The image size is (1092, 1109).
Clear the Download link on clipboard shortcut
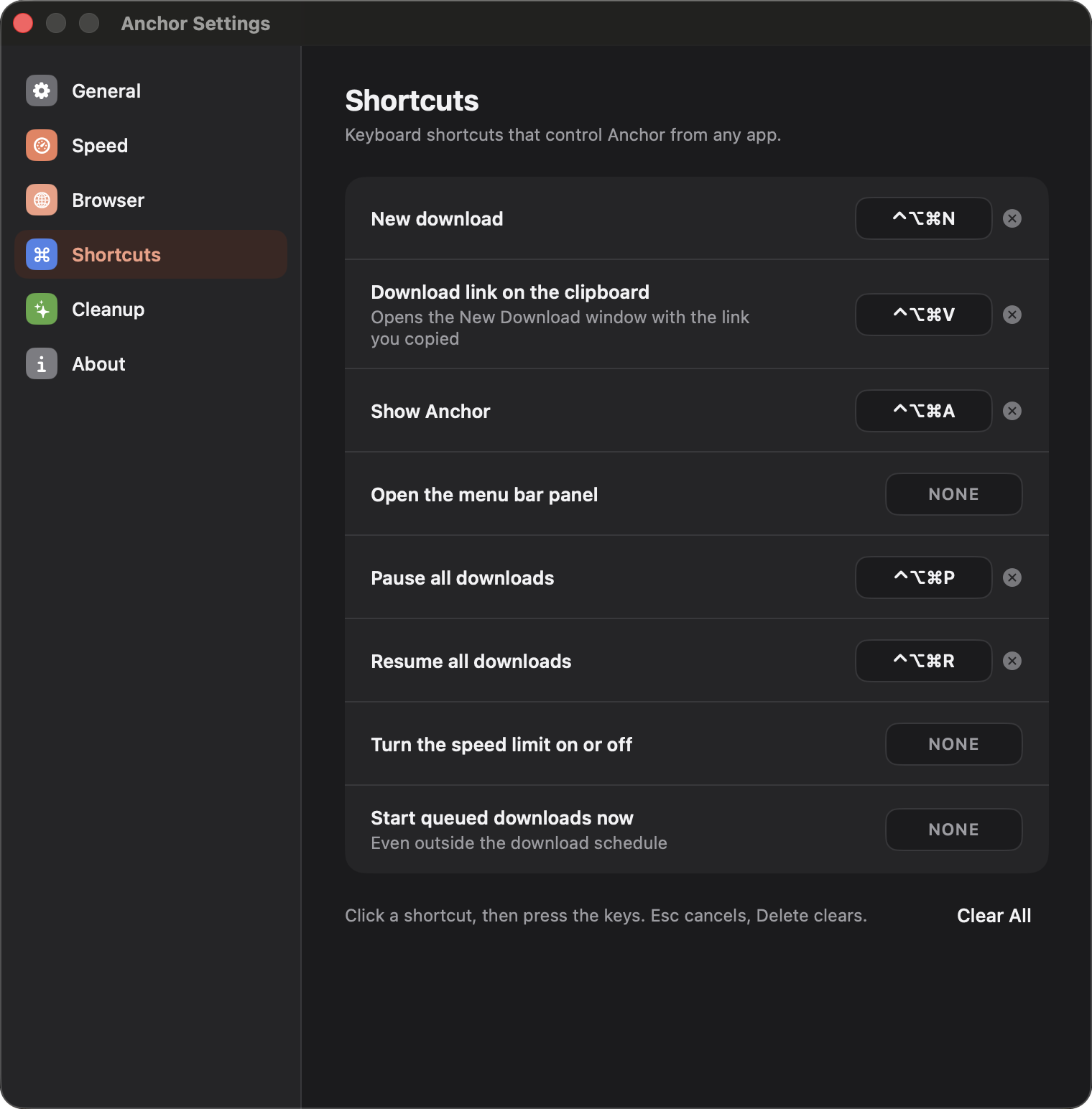(1012, 315)
